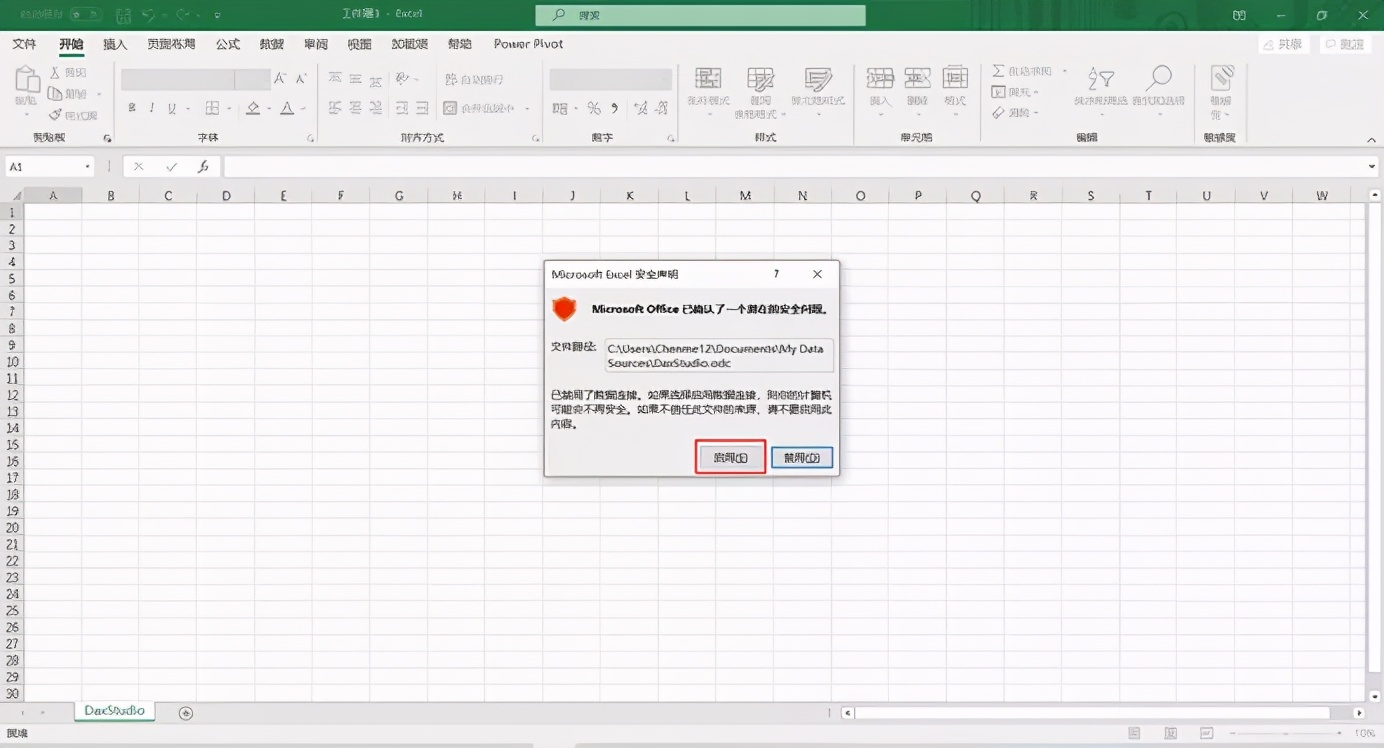Click the Decrease Indent icon
This screenshot has width=1384, height=748.
click(x=403, y=108)
